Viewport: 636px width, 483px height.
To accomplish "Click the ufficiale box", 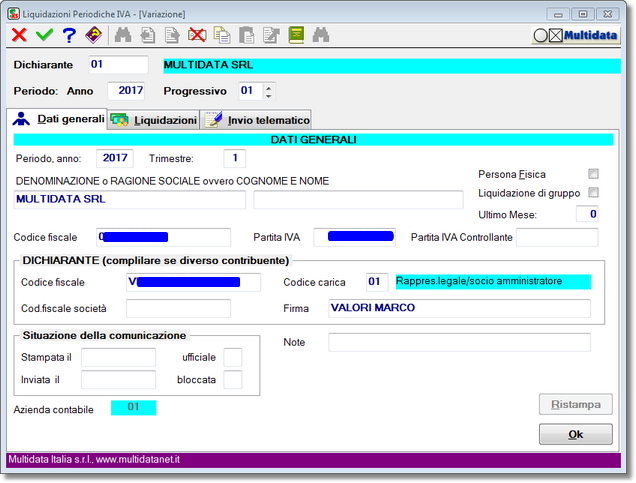I will tap(233, 357).
